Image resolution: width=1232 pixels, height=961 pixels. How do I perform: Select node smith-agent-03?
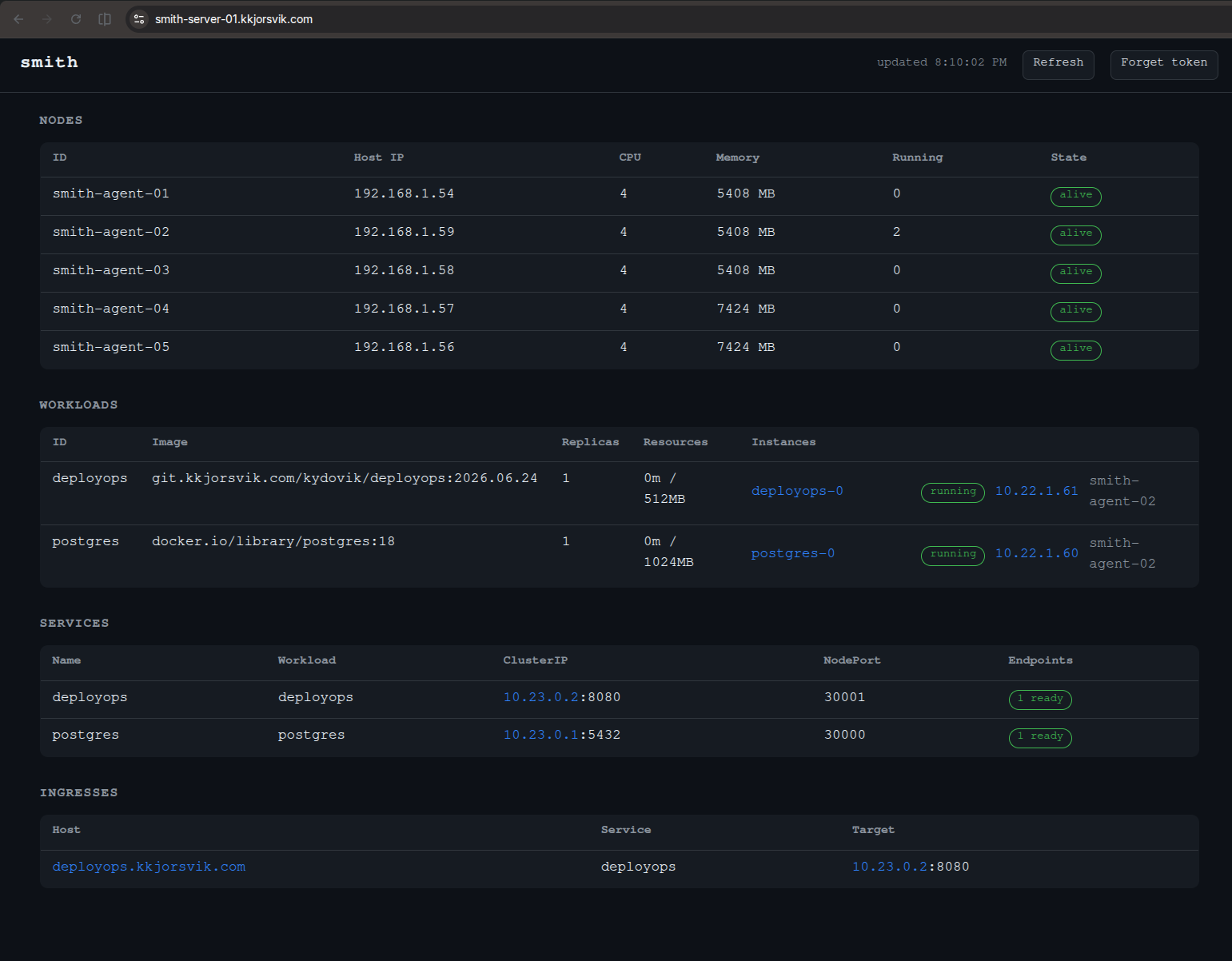pyautogui.click(x=110, y=270)
